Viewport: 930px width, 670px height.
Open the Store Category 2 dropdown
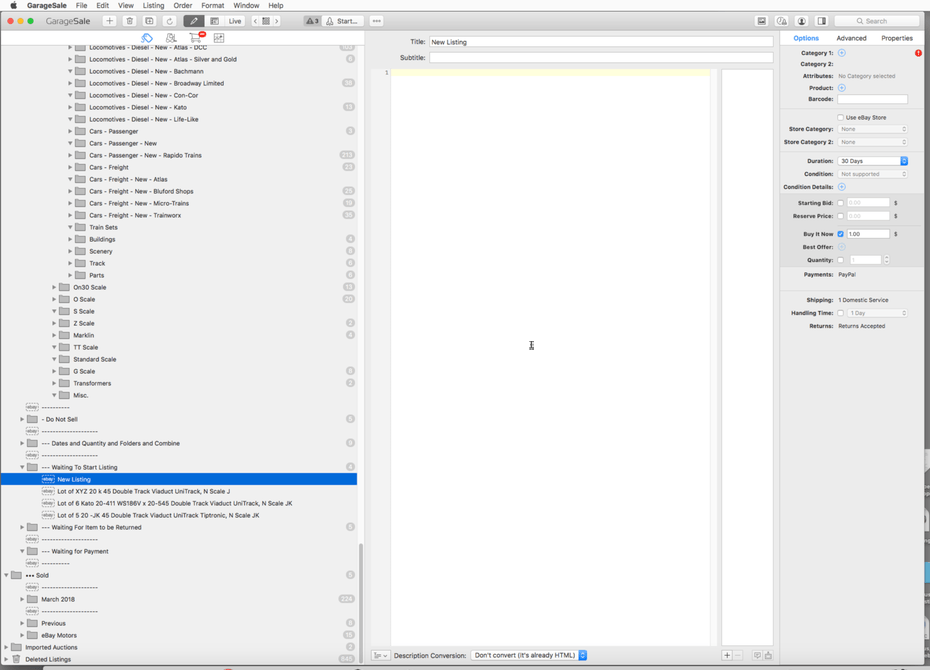point(872,142)
